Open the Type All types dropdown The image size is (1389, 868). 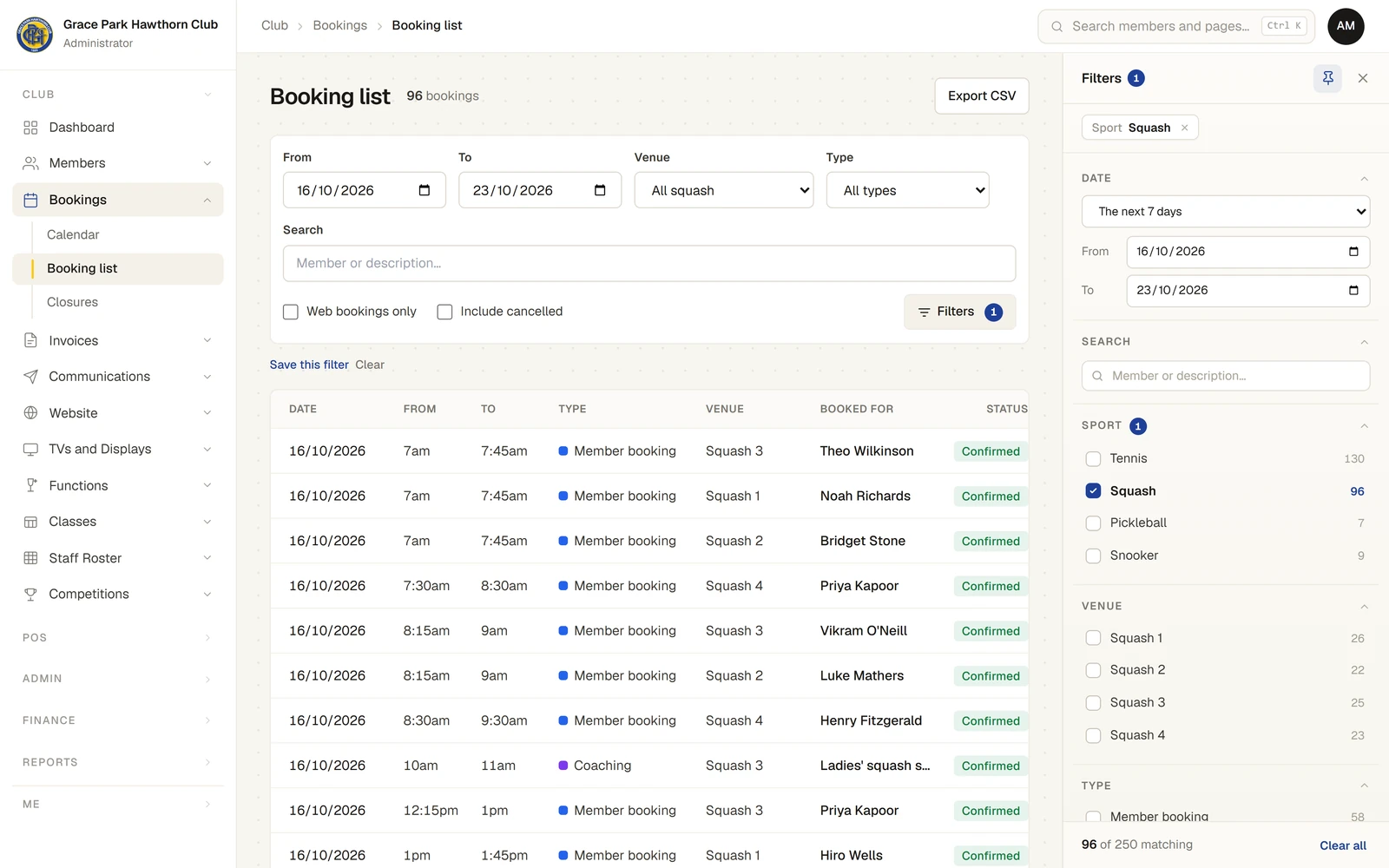907,190
